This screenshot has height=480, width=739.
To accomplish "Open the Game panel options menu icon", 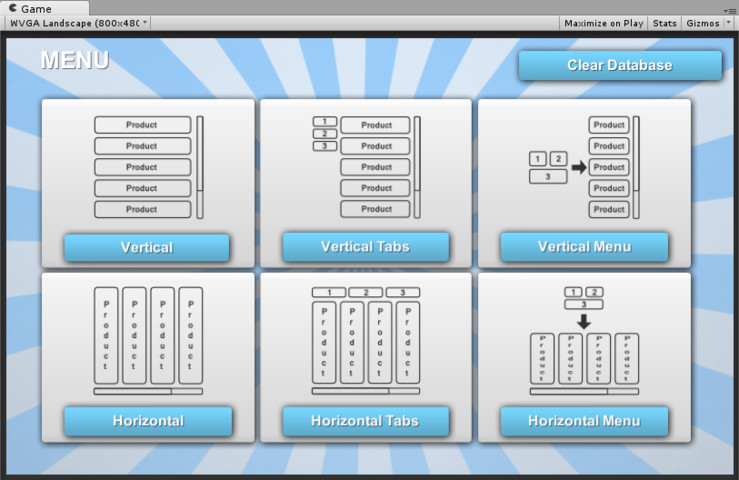I will click(729, 10).
